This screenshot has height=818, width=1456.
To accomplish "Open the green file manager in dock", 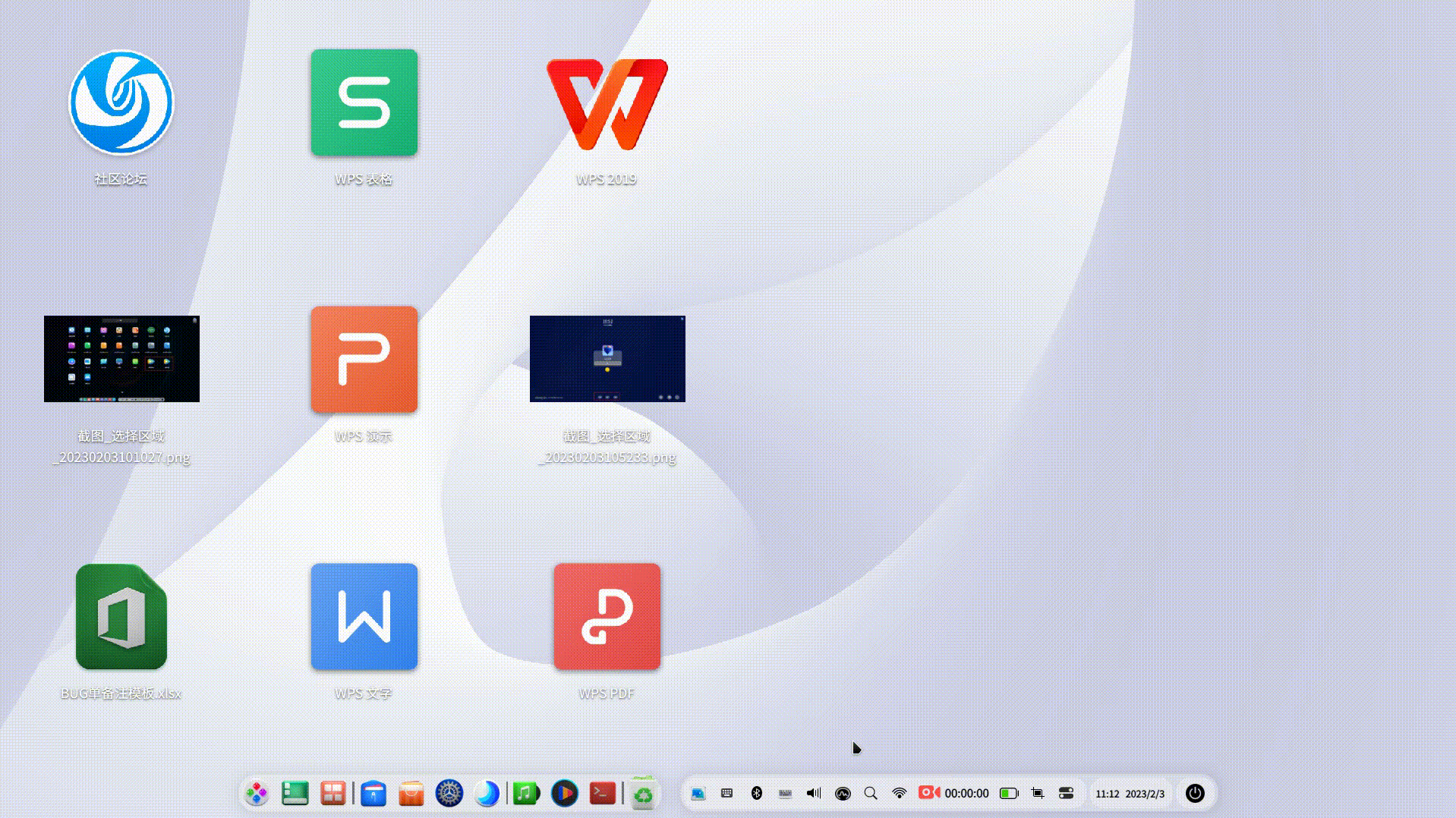I will pyautogui.click(x=295, y=794).
